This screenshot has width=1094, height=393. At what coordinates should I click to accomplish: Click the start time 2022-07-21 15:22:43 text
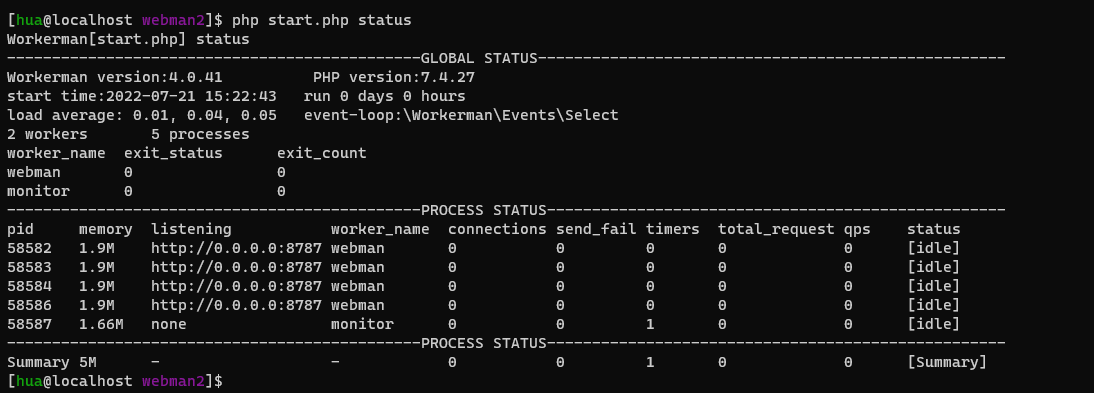(x=142, y=96)
